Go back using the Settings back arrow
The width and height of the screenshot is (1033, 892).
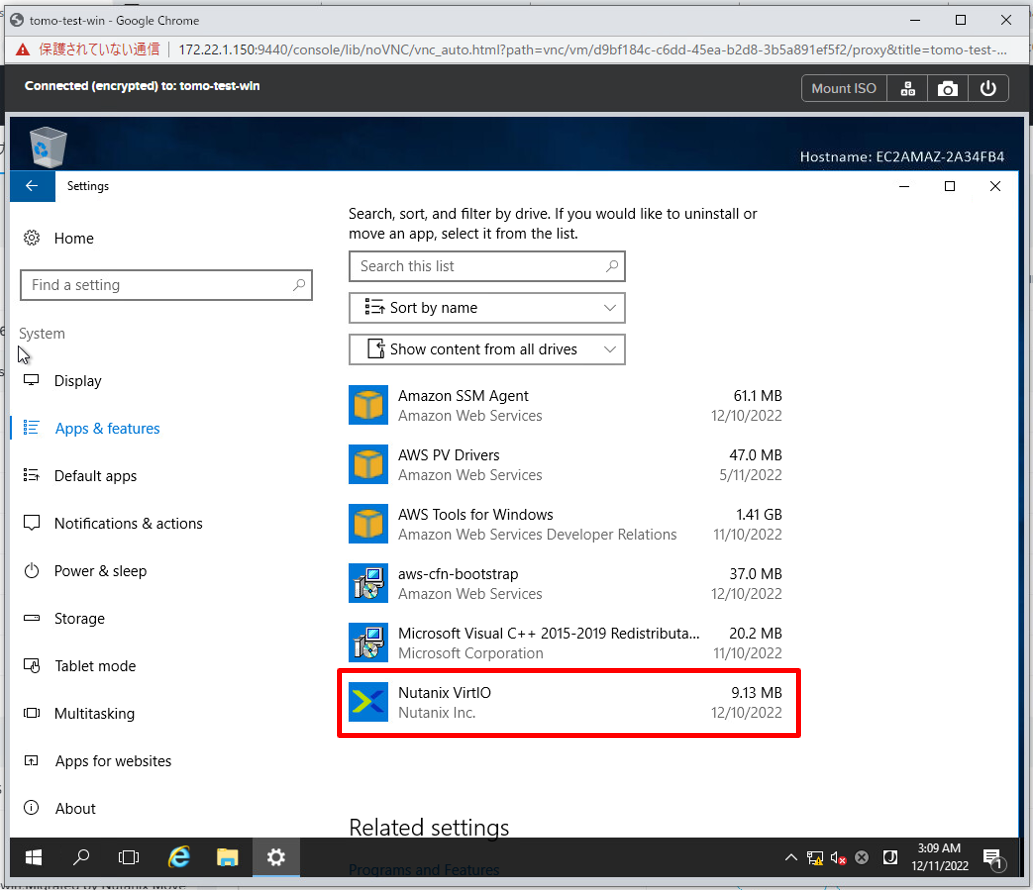point(32,186)
